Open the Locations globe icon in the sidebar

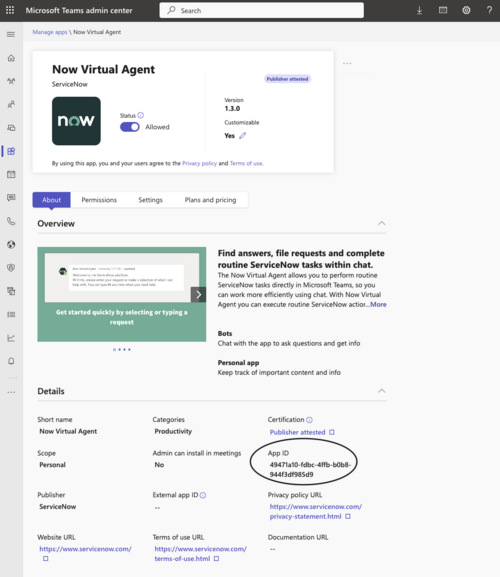click(x=11, y=244)
